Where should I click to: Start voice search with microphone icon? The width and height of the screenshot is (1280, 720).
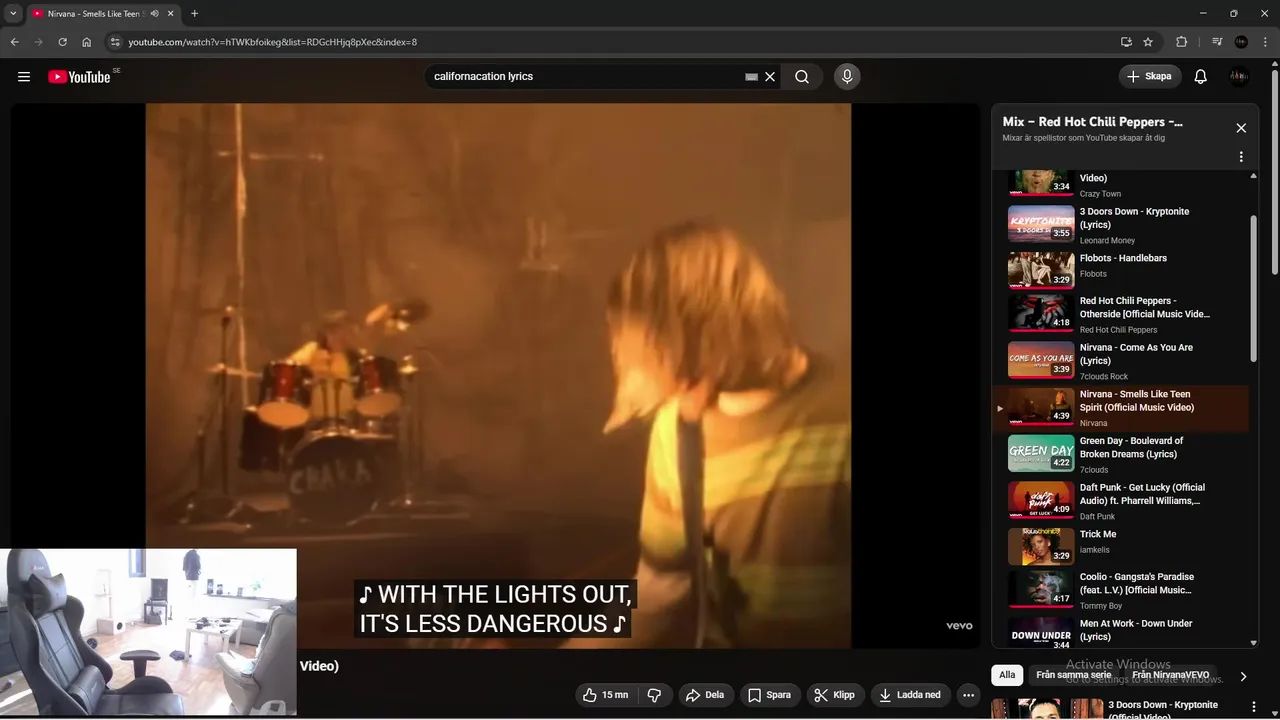coord(847,77)
